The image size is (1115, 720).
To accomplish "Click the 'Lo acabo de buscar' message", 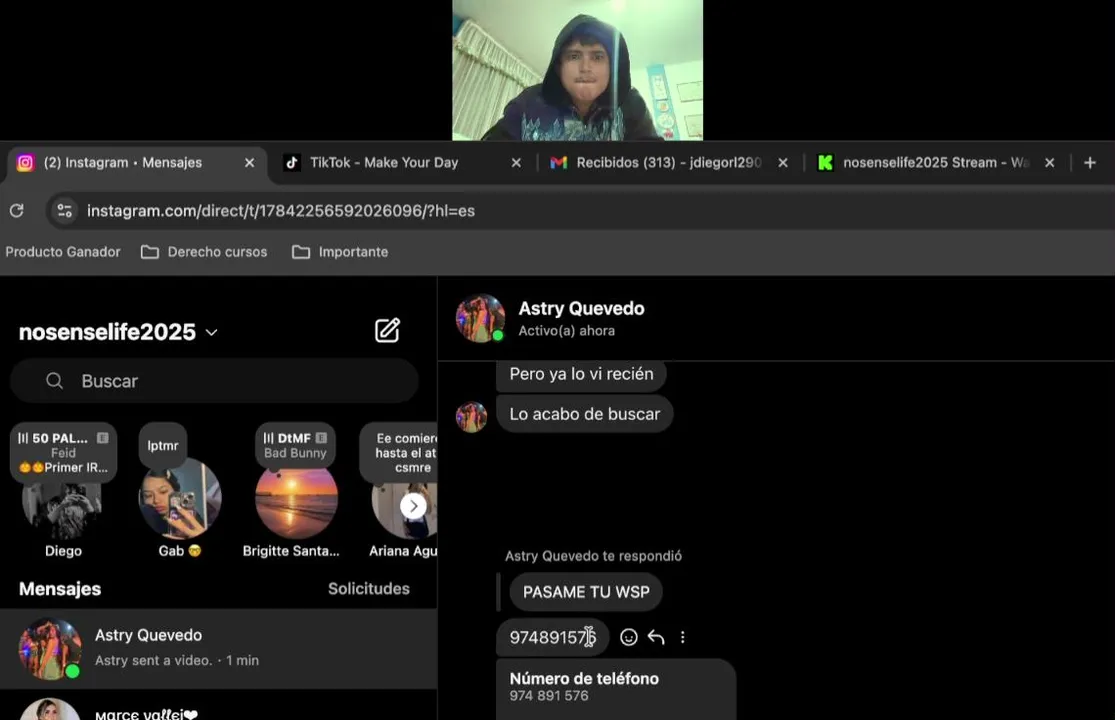I will [x=585, y=414].
